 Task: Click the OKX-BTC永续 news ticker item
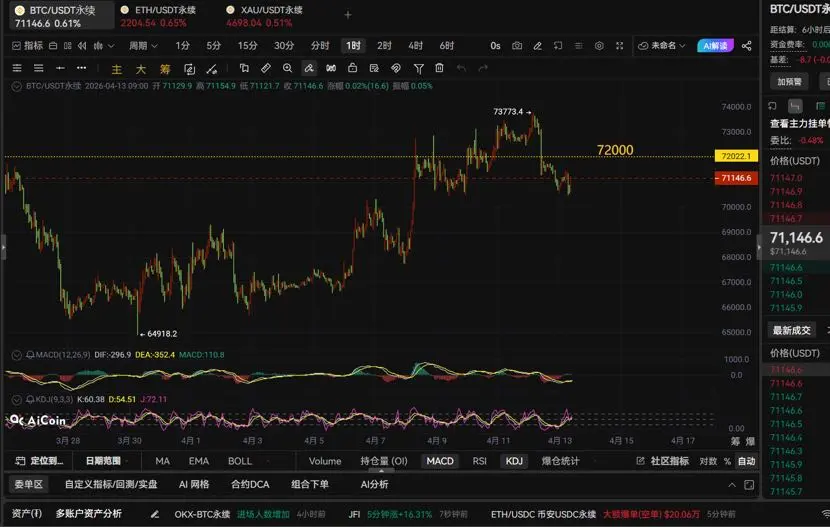pos(249,514)
